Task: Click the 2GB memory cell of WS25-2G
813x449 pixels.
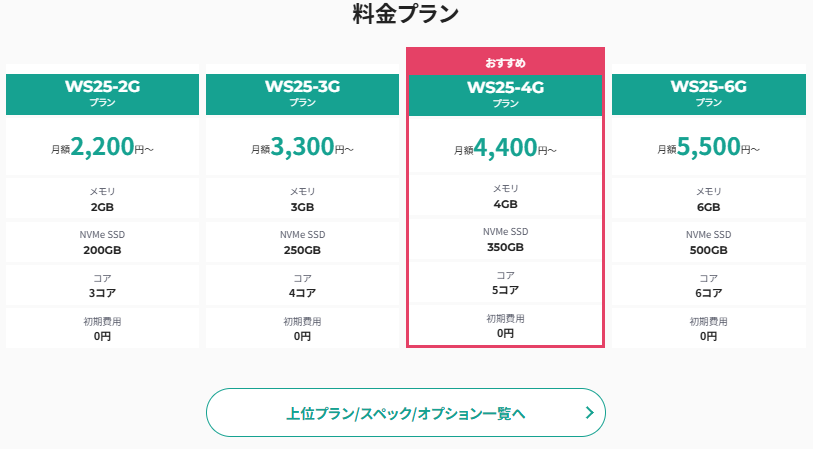Action: tap(102, 200)
